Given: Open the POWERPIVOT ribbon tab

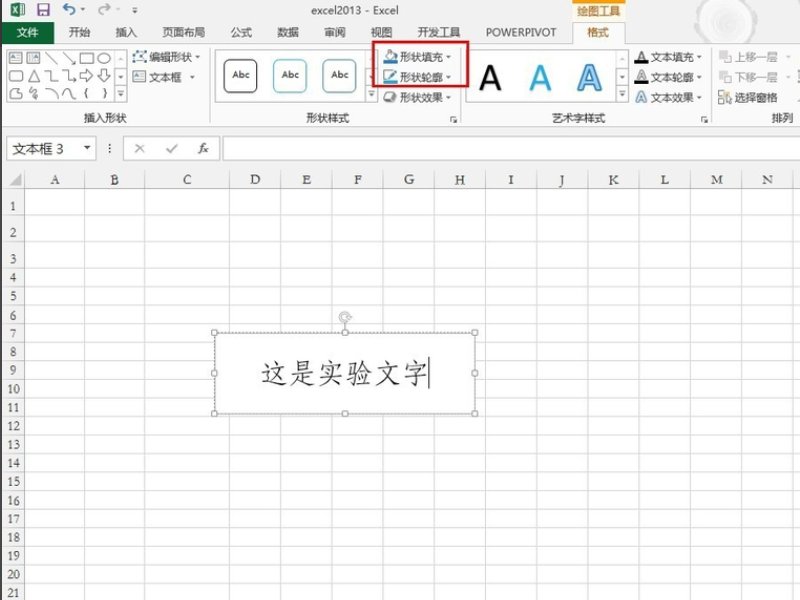Looking at the screenshot, I should [x=518, y=32].
